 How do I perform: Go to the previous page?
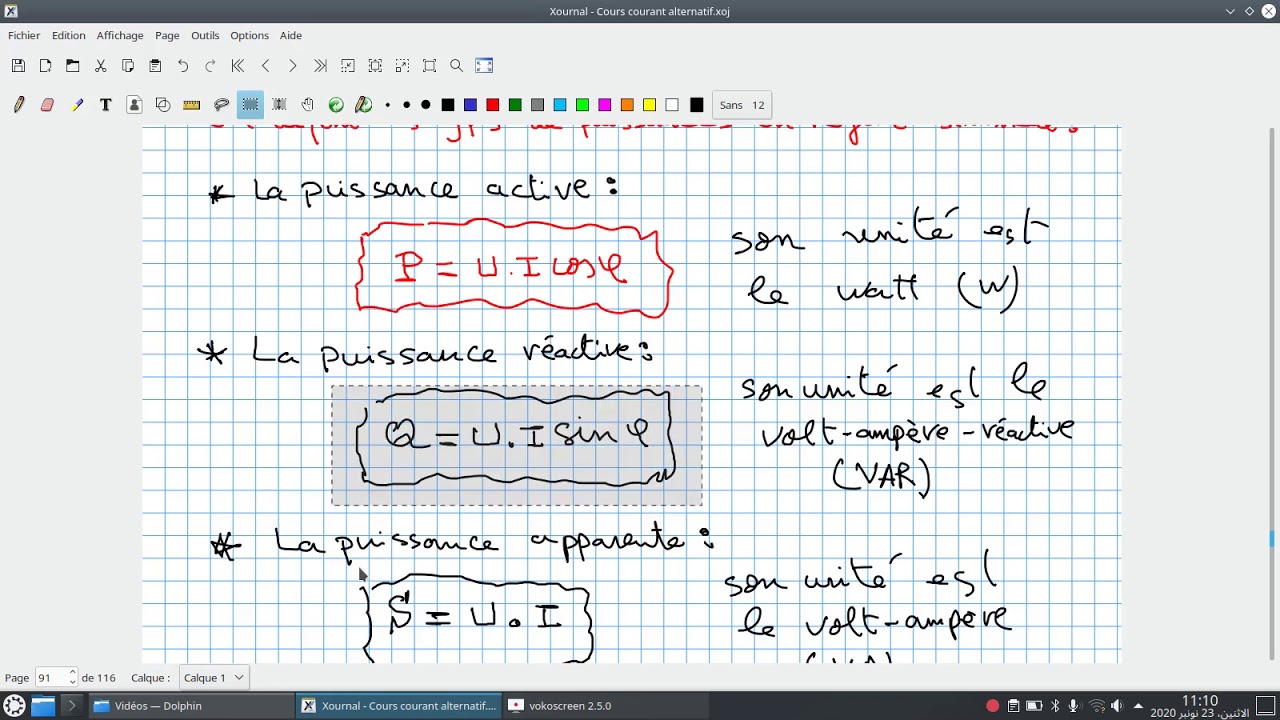click(265, 66)
